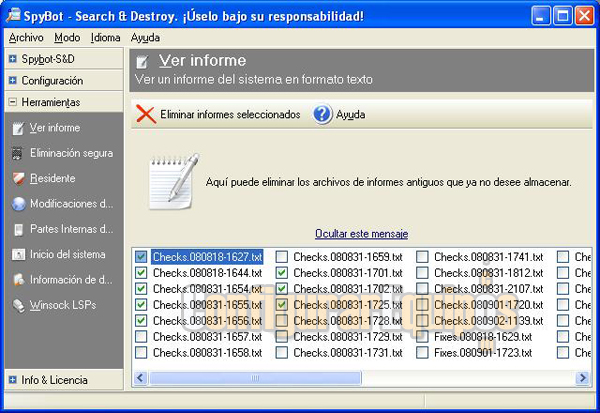Expand the Info & Licencia section
The width and height of the screenshot is (600, 413).
pos(13,380)
